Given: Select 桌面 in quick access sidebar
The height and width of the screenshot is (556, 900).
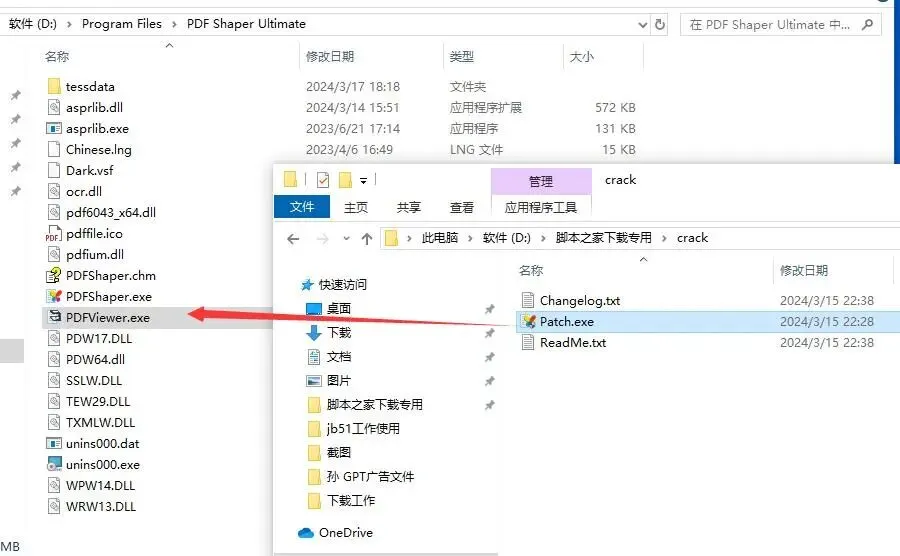Looking at the screenshot, I should 339,309.
